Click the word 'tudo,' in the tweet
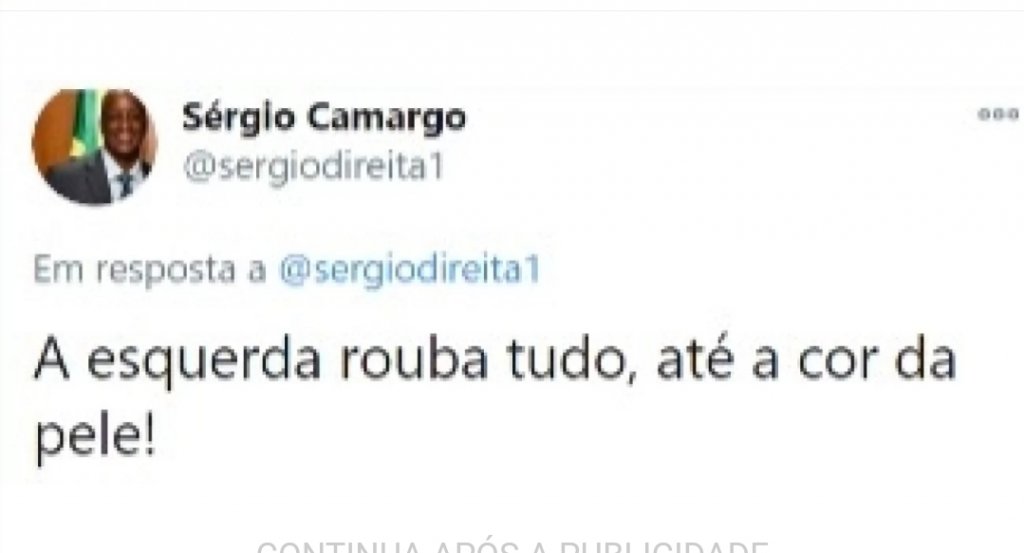 tap(571, 360)
